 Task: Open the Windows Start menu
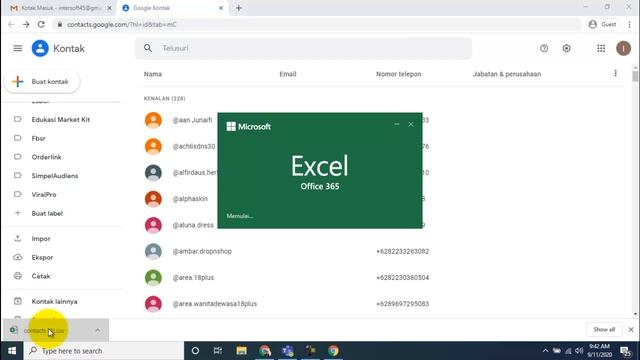(x=12, y=351)
